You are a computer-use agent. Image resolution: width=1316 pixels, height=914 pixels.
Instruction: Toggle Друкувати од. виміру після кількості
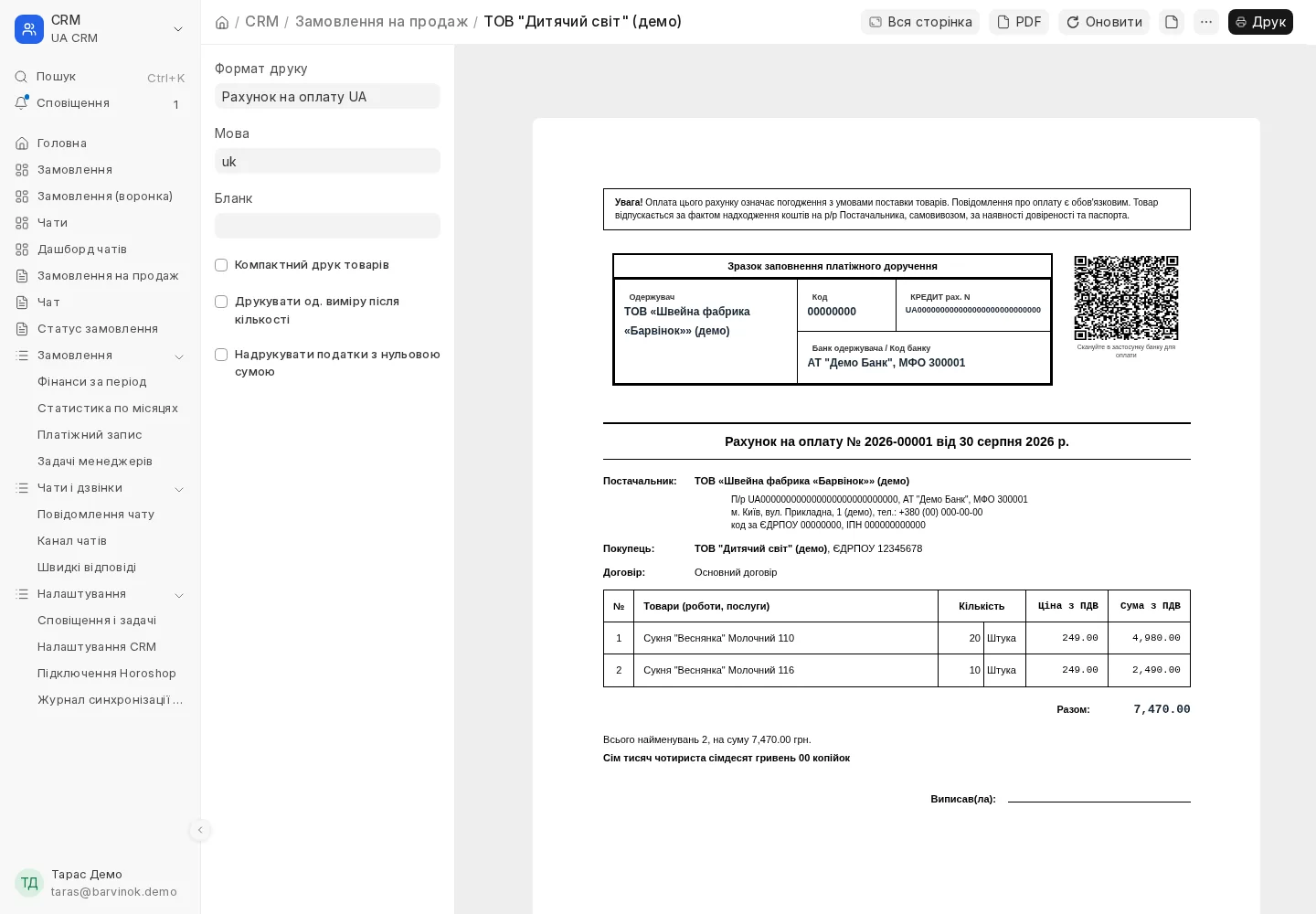tap(221, 302)
